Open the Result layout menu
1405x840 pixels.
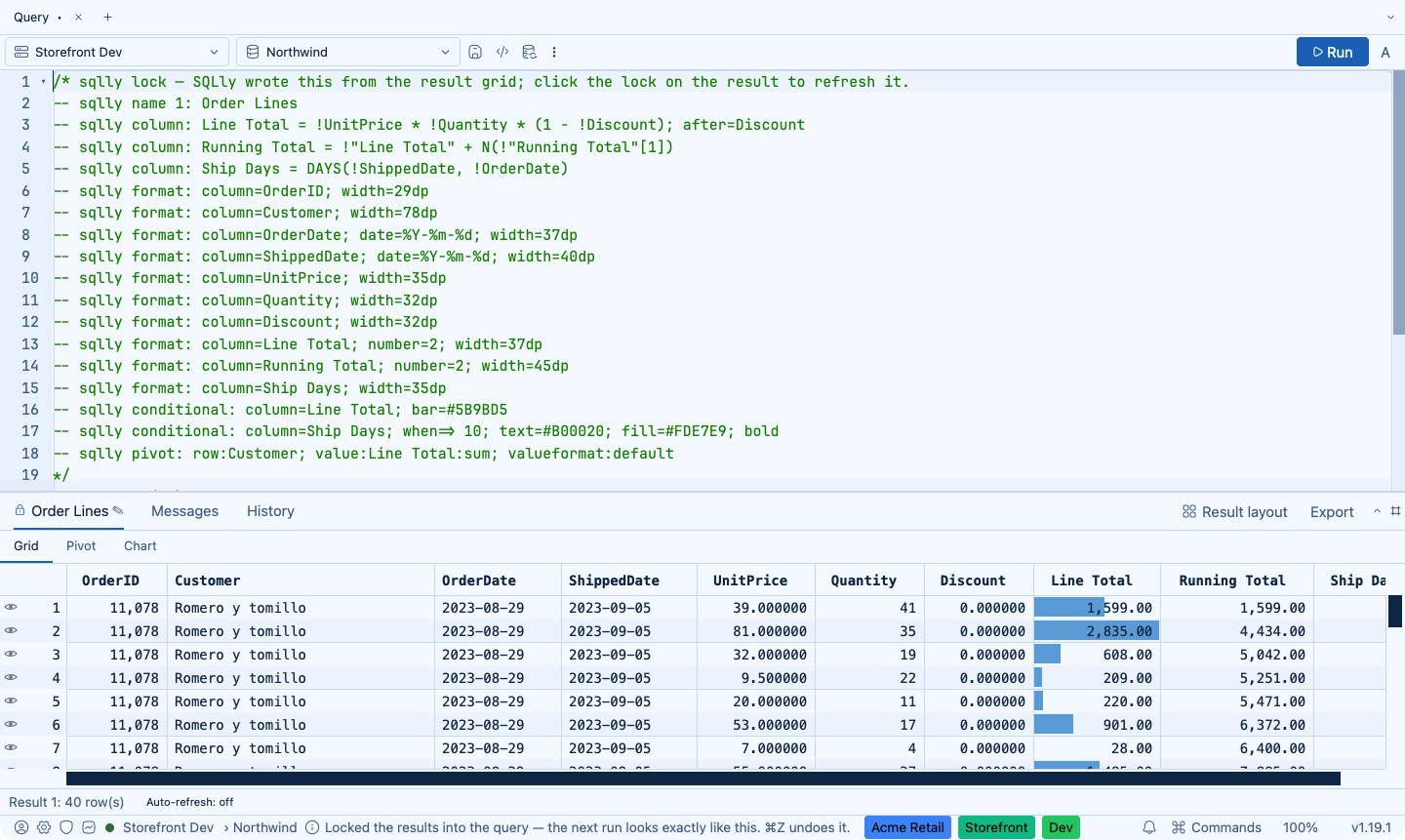click(1235, 511)
